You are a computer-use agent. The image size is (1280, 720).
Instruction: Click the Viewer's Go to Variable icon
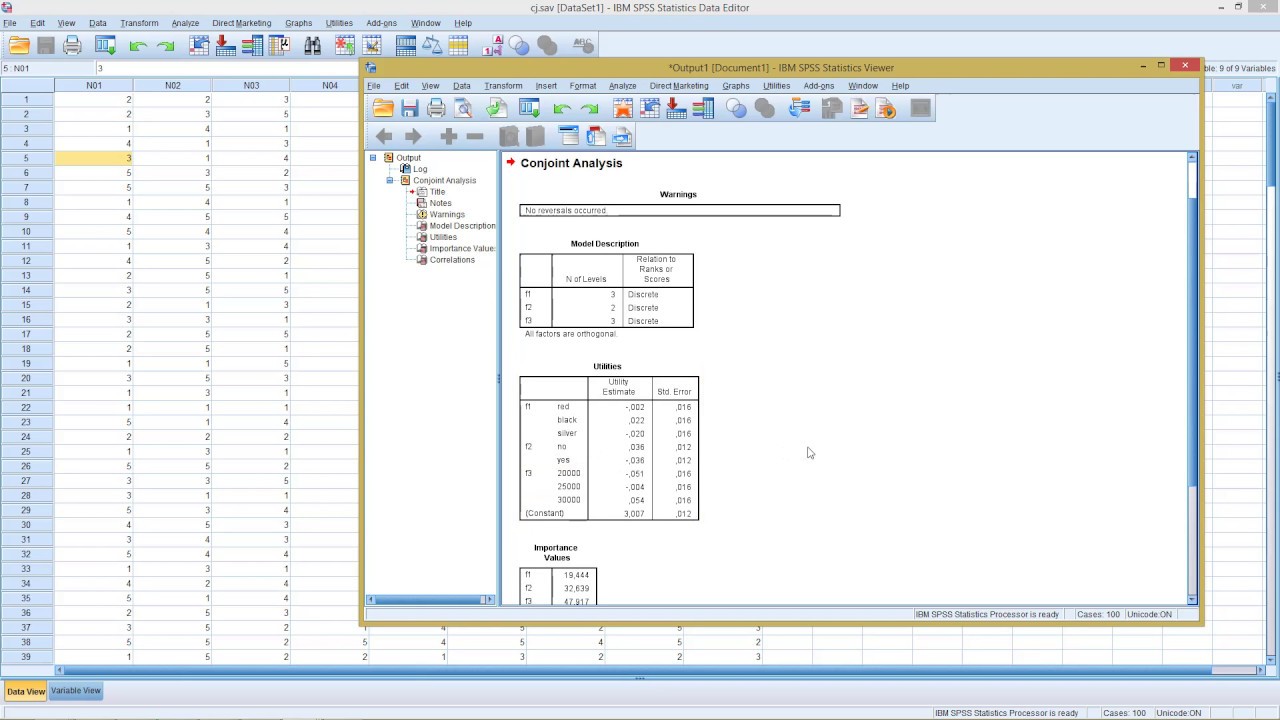[676, 108]
